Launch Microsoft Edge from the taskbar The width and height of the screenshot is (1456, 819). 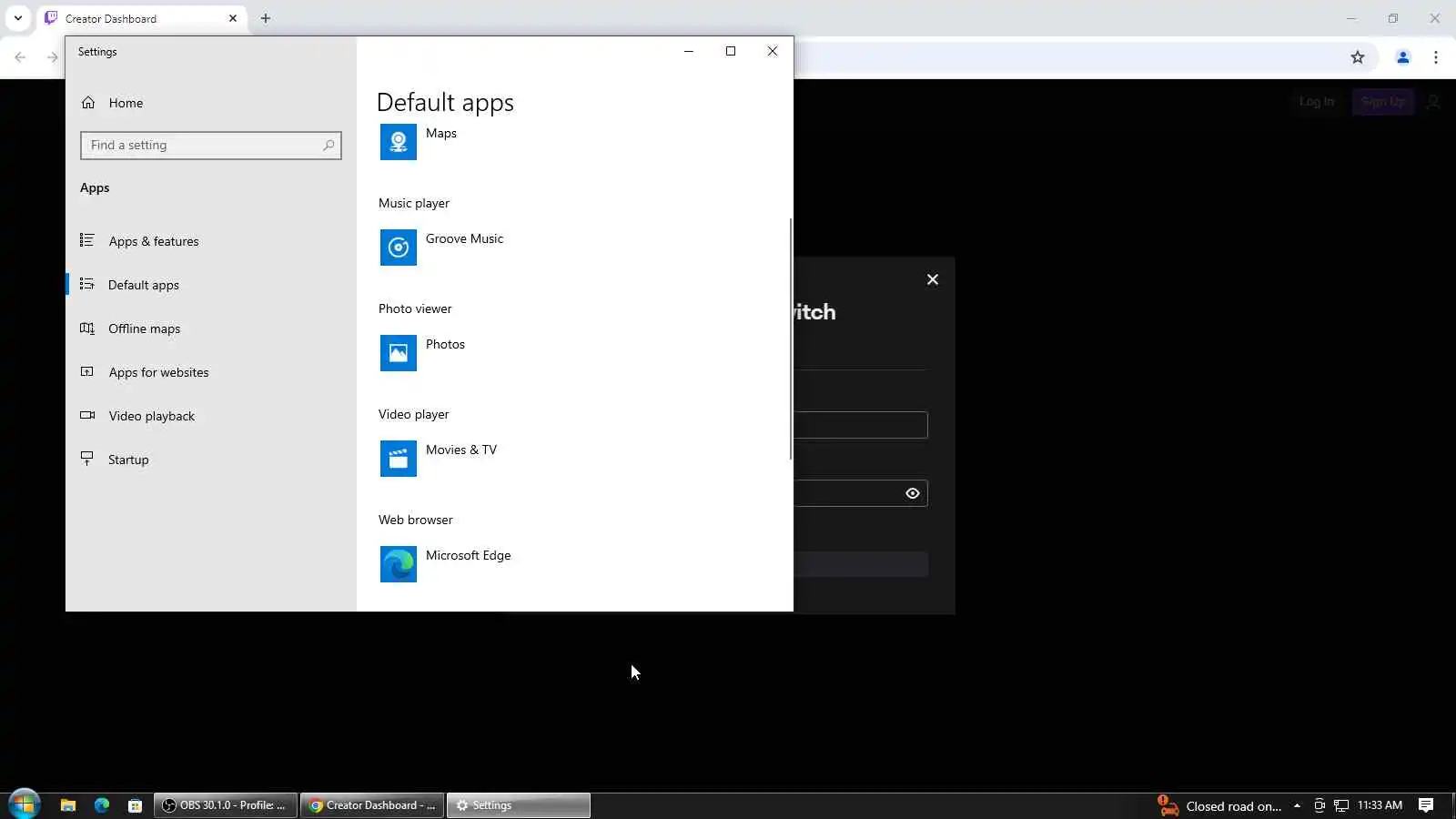101,805
